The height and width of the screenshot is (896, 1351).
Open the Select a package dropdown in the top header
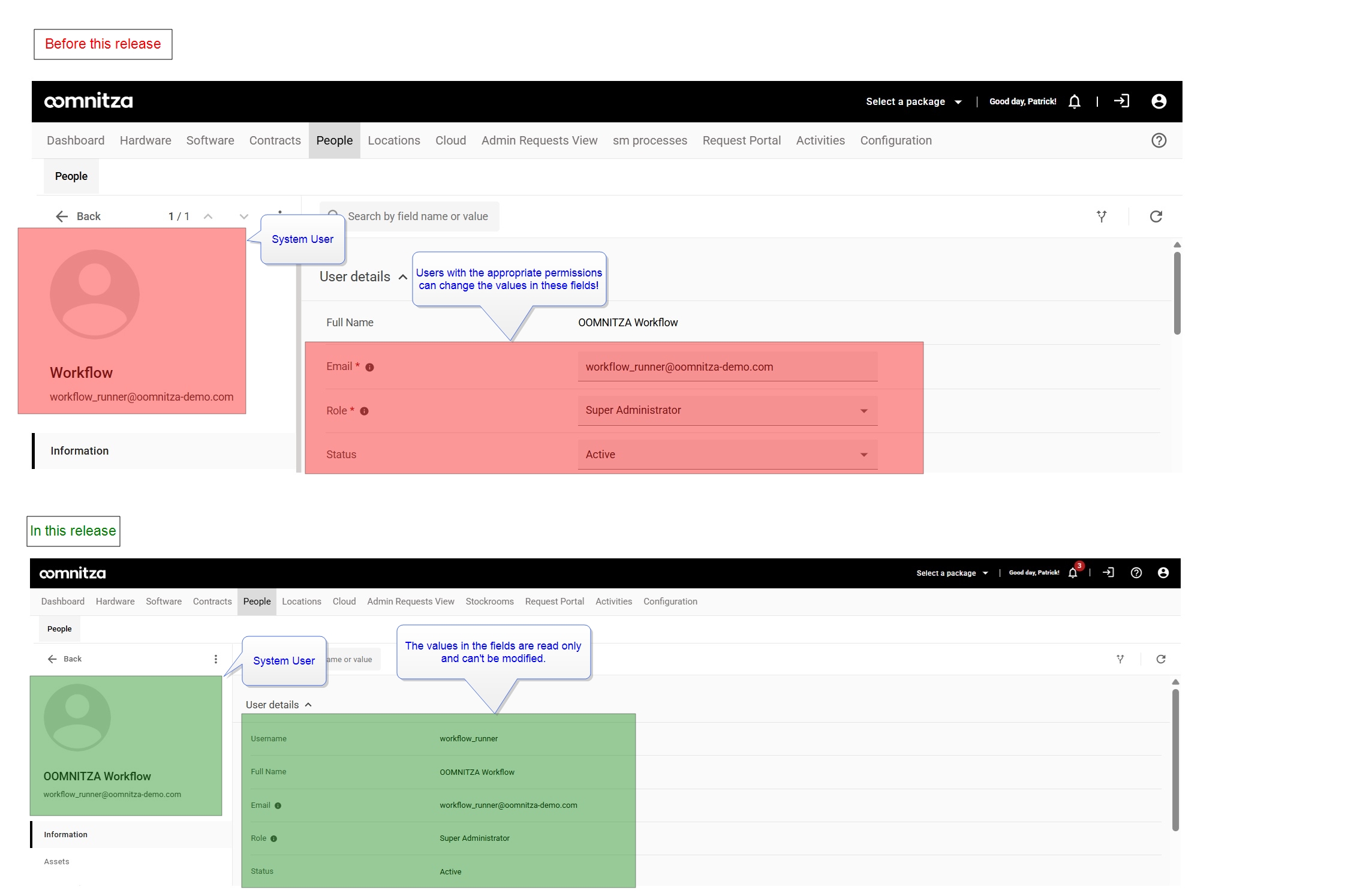click(913, 102)
